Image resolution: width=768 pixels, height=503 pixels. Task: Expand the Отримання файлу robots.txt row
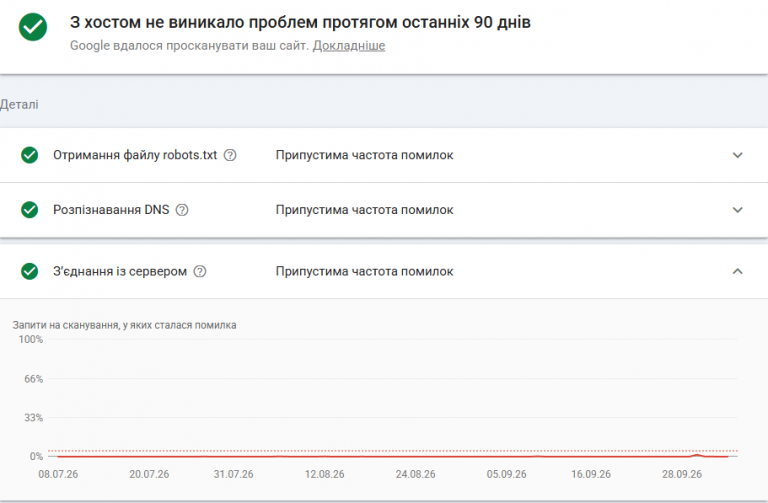pyautogui.click(x=737, y=155)
